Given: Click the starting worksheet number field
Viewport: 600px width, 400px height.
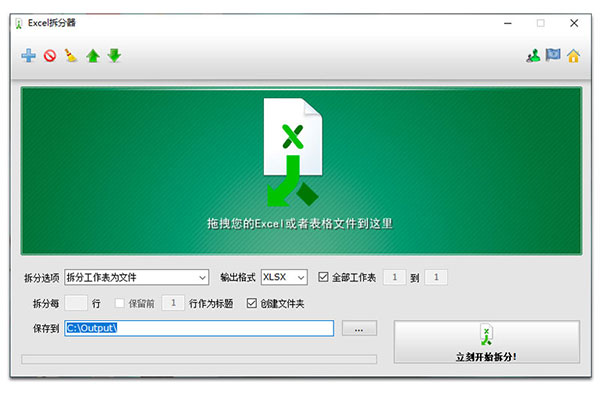Looking at the screenshot, I should click(395, 277).
